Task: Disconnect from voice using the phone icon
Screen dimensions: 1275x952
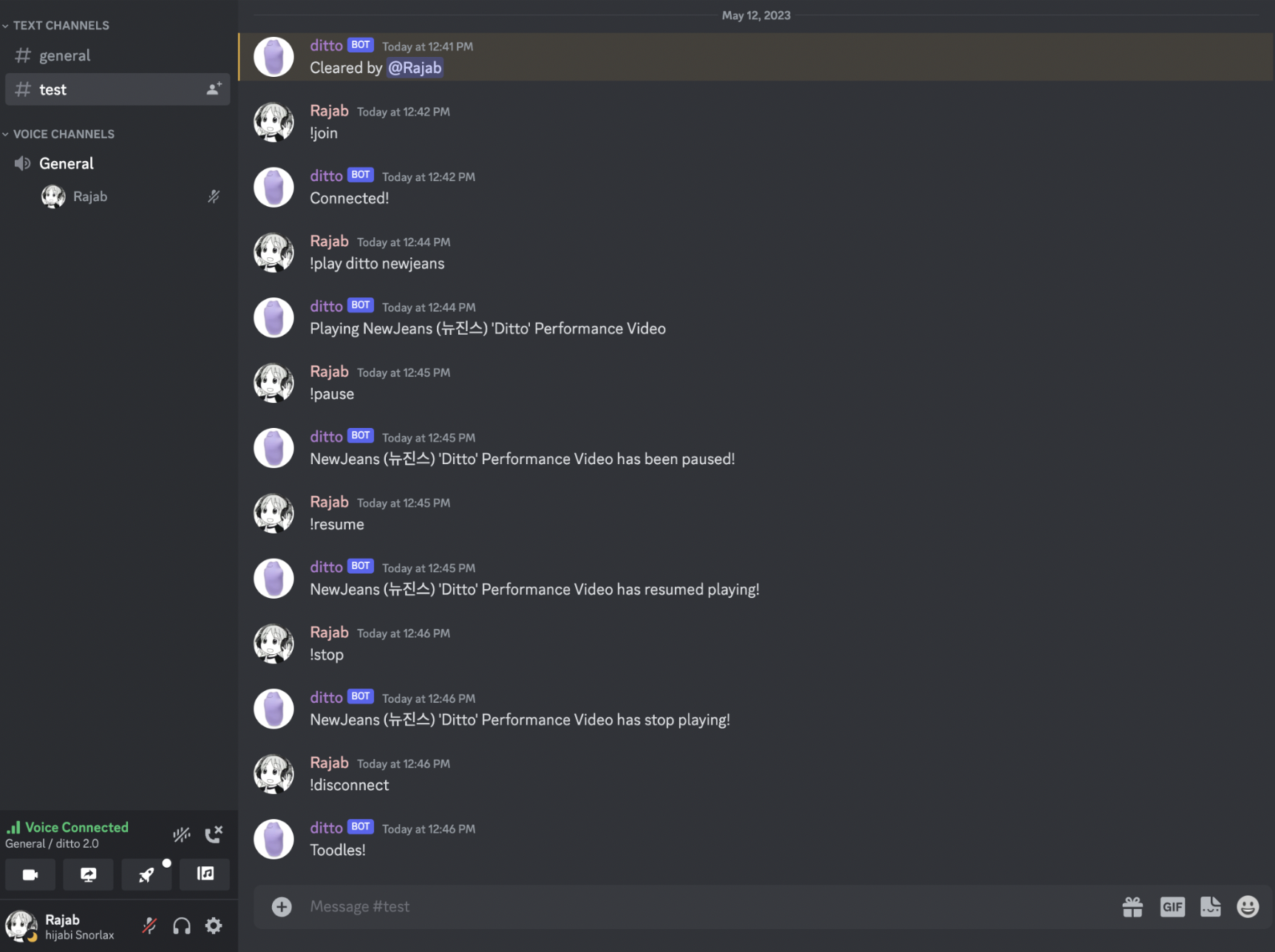Action: click(214, 834)
